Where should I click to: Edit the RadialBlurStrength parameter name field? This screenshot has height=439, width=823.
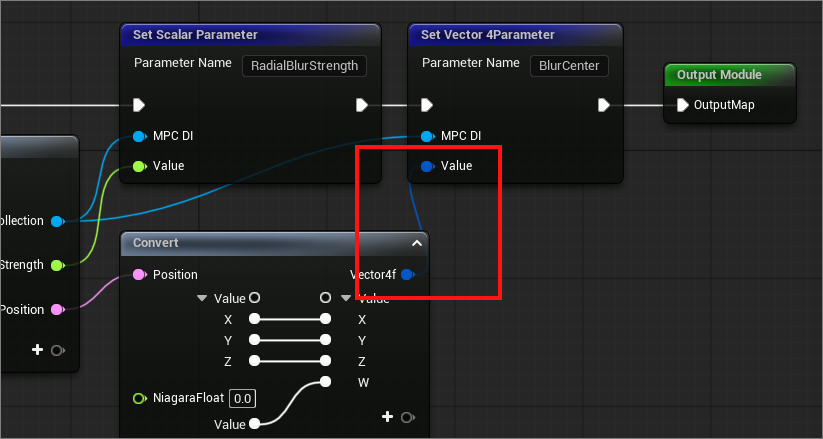305,65
